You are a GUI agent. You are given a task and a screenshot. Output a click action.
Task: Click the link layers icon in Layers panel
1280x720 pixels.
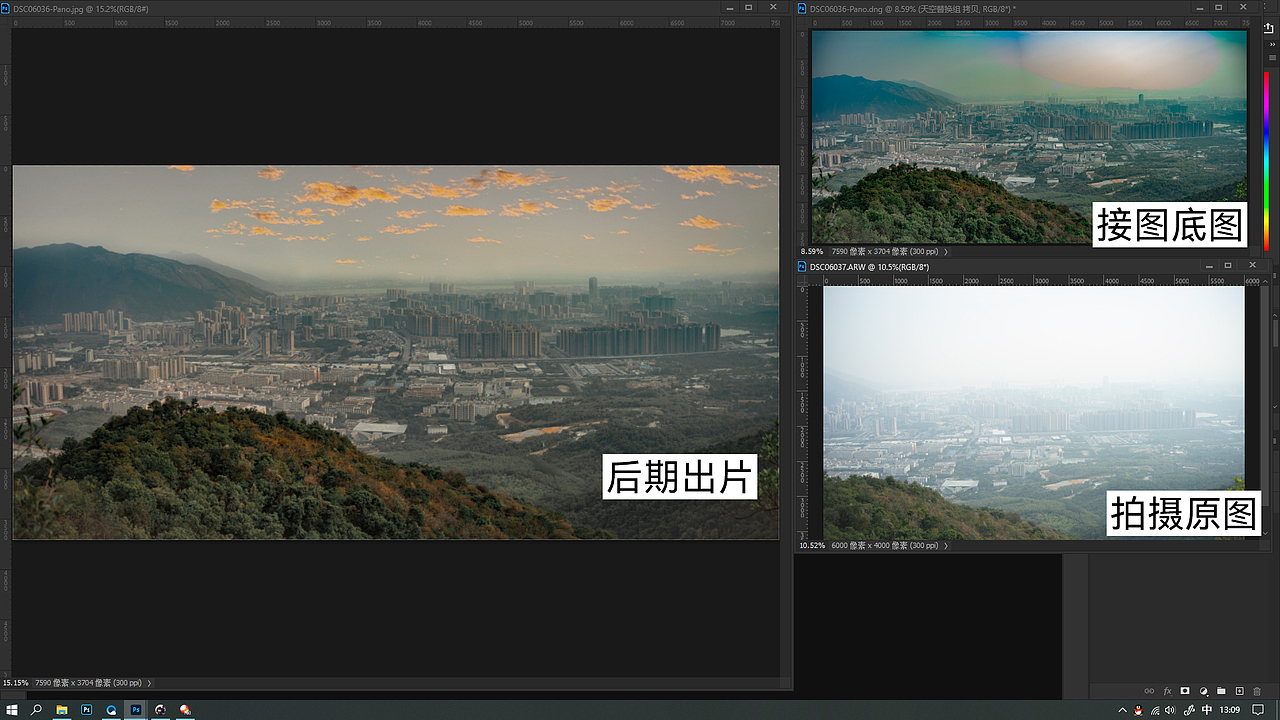pyautogui.click(x=1149, y=691)
